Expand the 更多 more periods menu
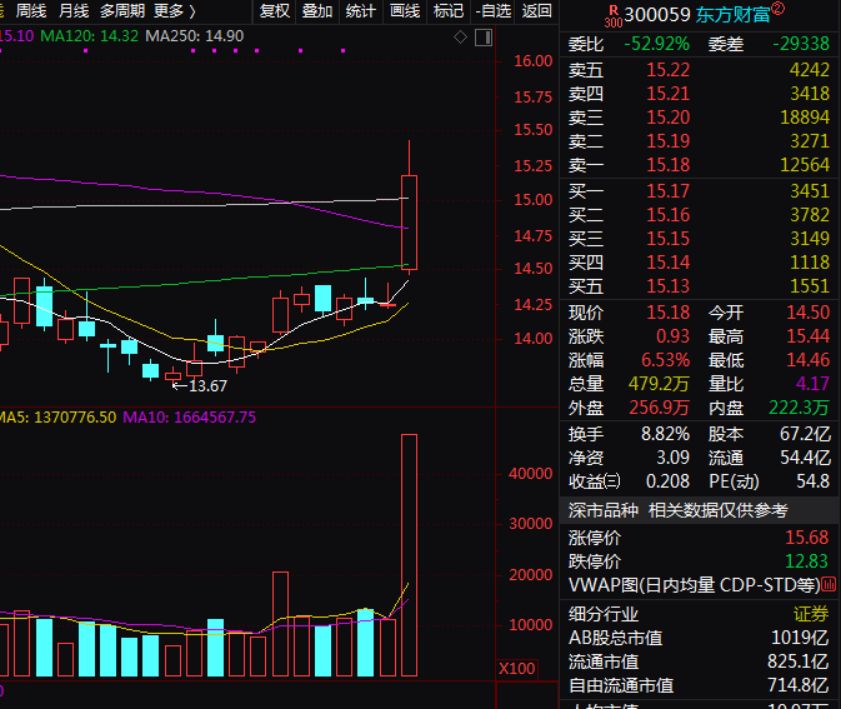The width and height of the screenshot is (842, 709). click(175, 11)
